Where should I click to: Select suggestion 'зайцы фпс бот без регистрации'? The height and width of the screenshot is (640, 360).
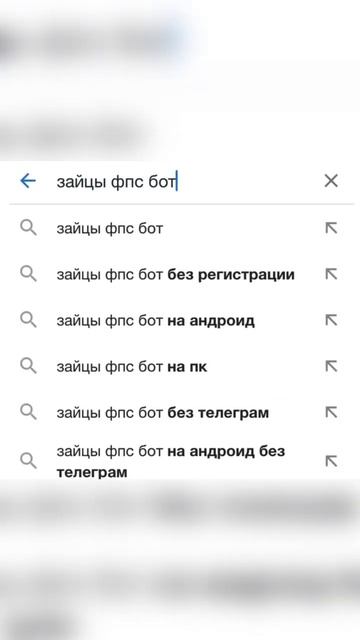(x=176, y=275)
